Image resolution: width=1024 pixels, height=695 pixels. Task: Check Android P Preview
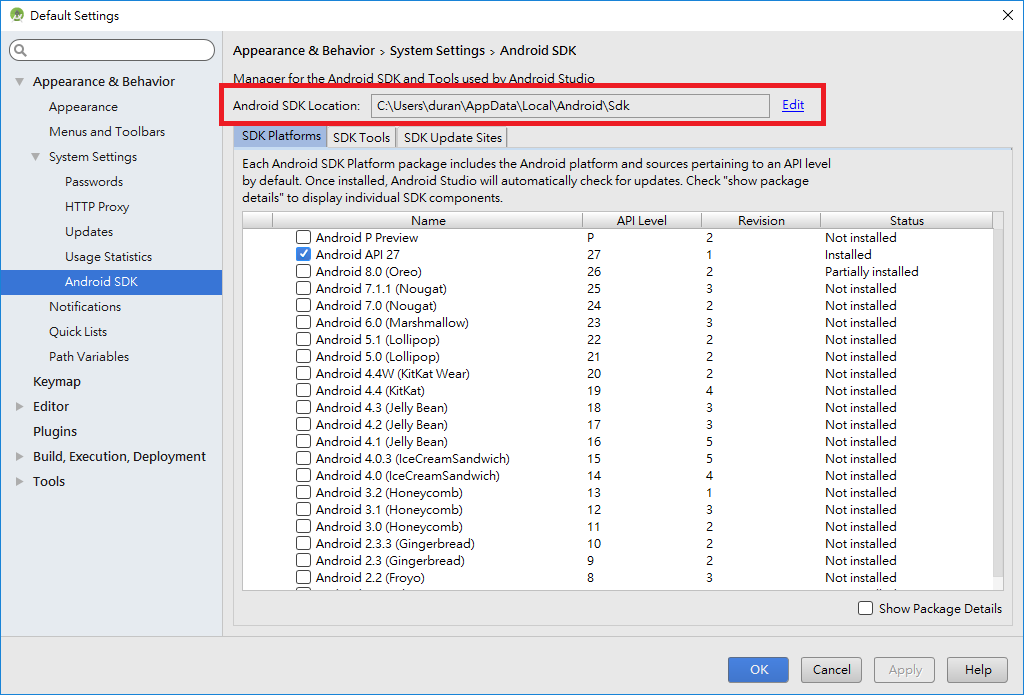(x=303, y=237)
